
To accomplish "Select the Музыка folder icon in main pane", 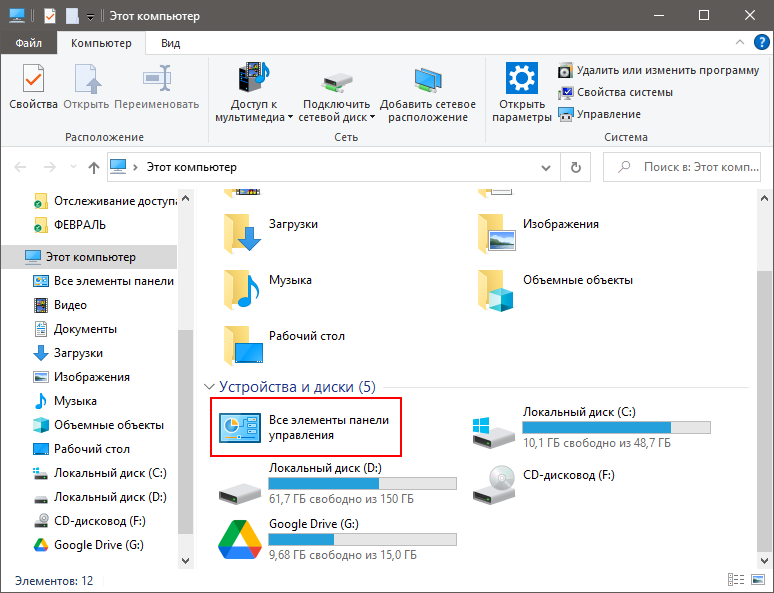I will [242, 289].
